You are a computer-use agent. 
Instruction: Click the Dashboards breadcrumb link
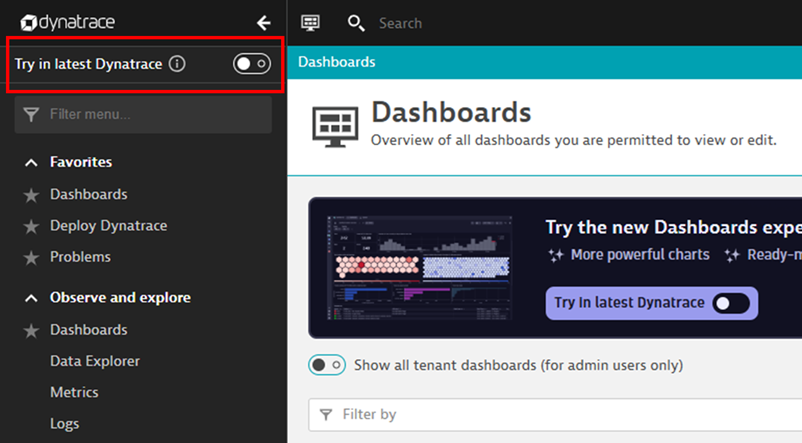click(x=337, y=62)
